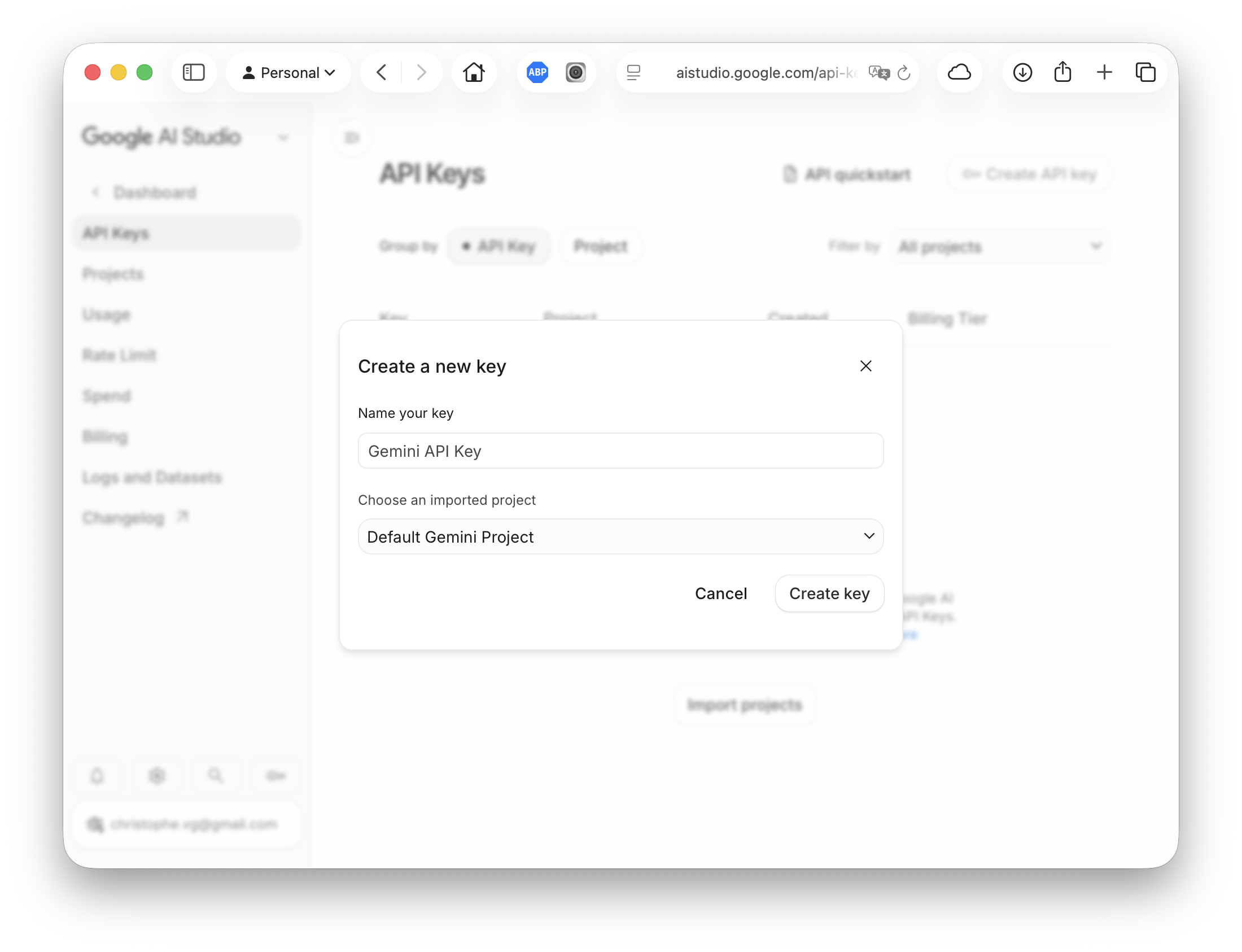
Task: Open the settings gear icon
Action: (156, 775)
